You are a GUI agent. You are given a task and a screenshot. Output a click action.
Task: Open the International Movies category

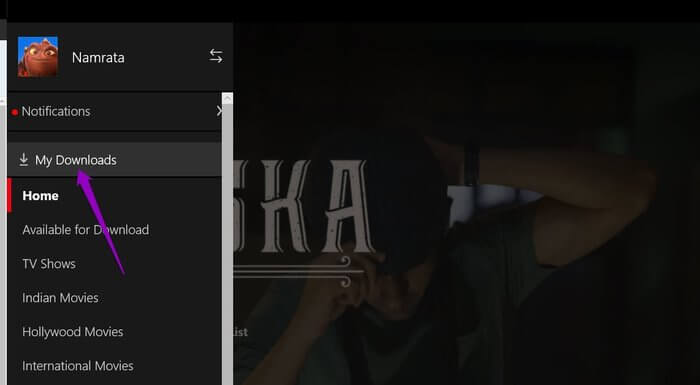(x=78, y=366)
